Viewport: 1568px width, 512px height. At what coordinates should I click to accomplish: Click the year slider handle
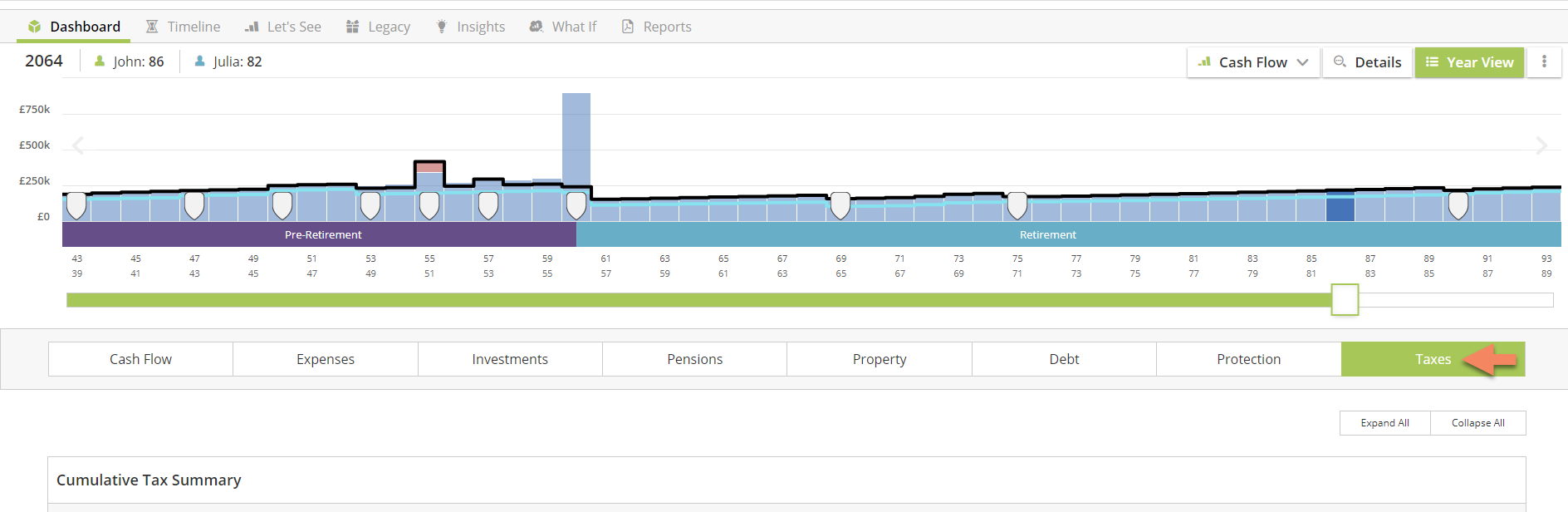pyautogui.click(x=1345, y=299)
